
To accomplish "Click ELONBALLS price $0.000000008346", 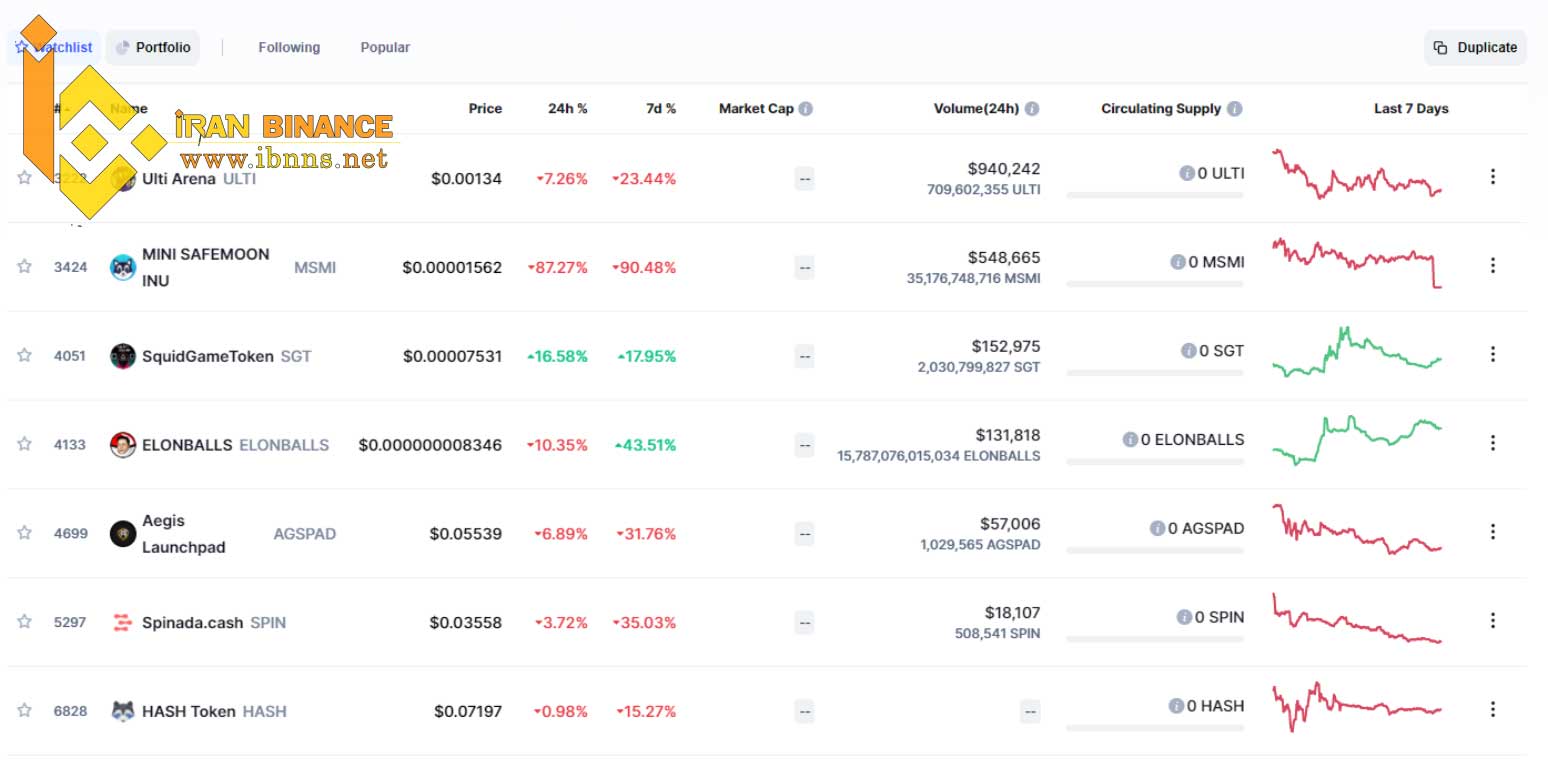I will tap(430, 445).
